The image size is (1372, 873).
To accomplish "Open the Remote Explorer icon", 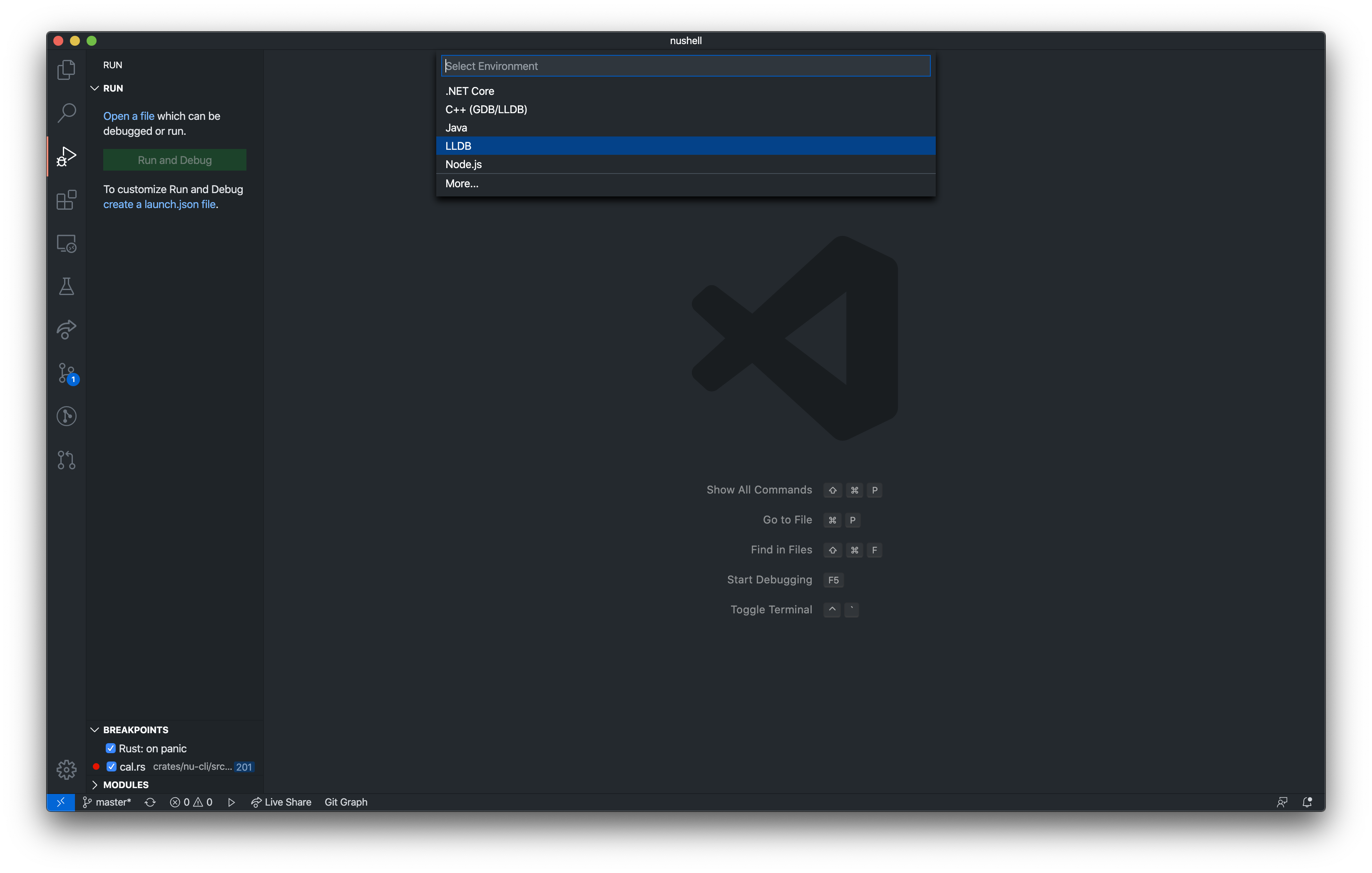I will pyautogui.click(x=66, y=244).
